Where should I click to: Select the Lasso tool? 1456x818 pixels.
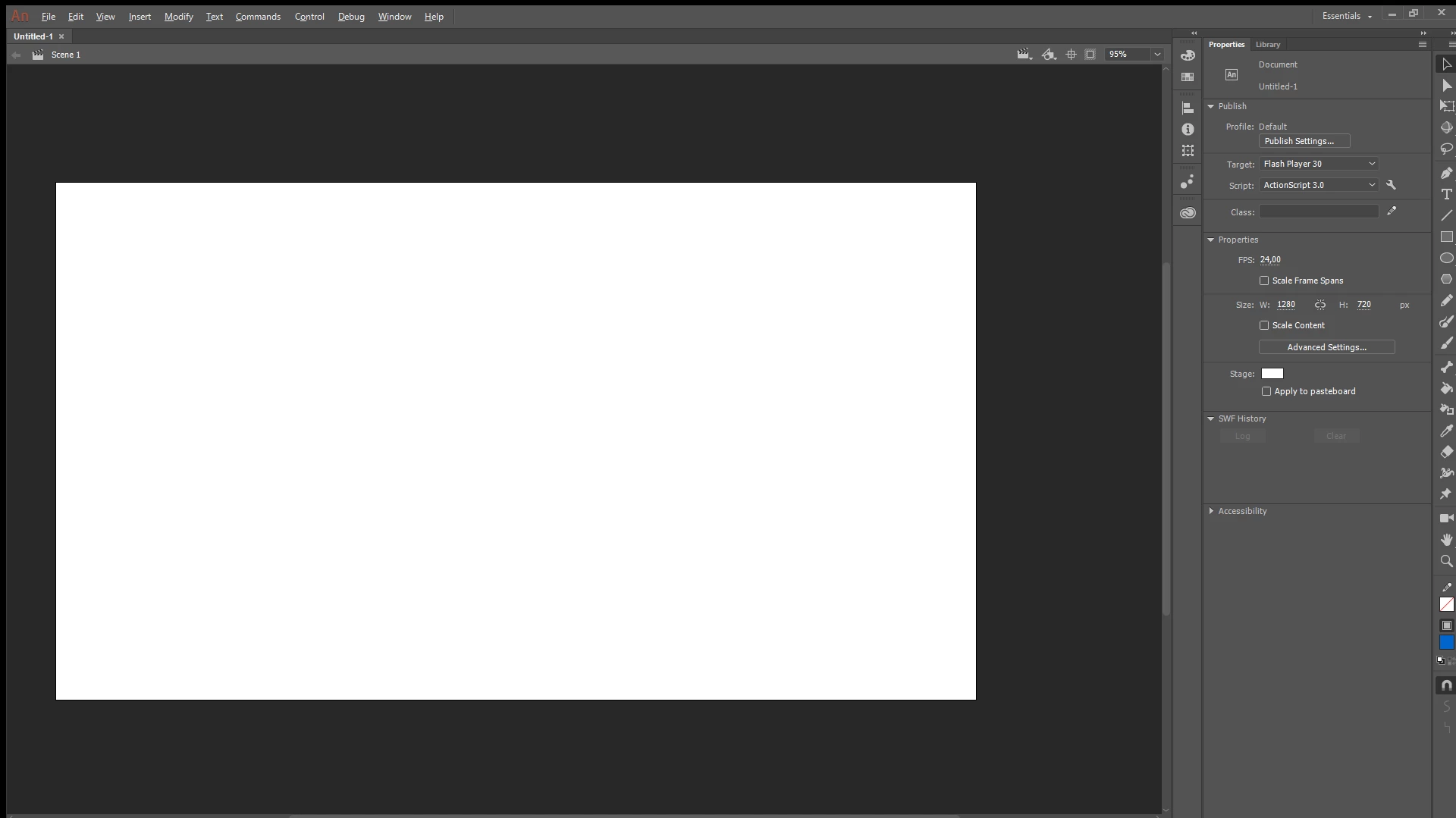[1446, 149]
